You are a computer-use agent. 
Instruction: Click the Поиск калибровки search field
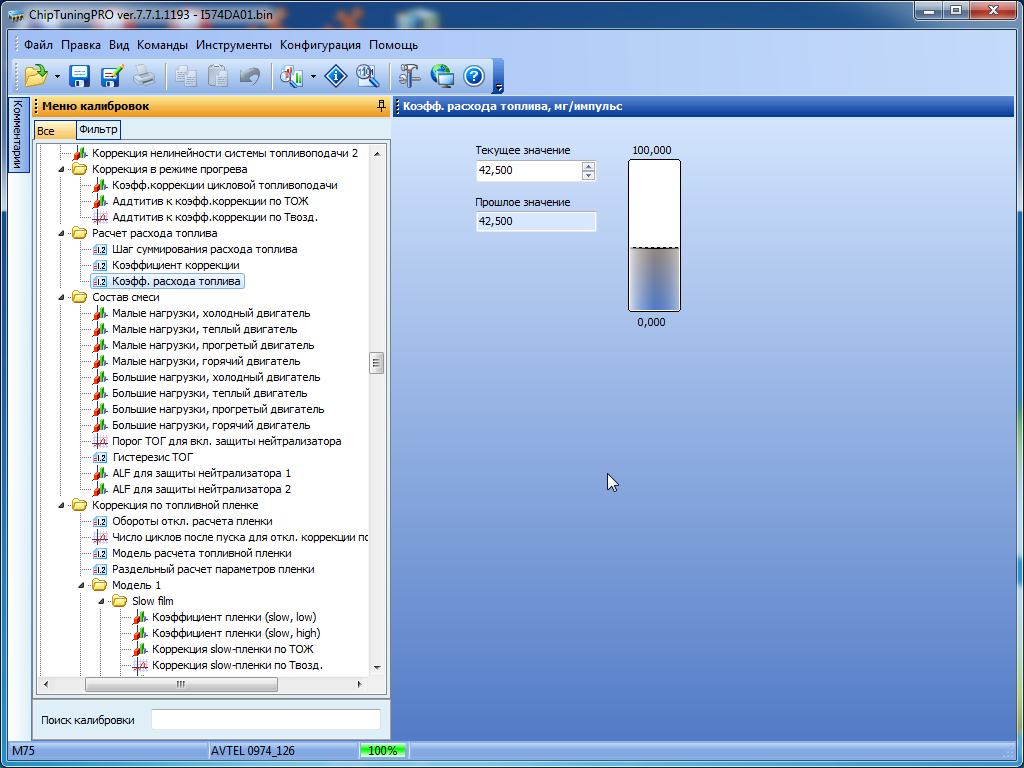[265, 720]
